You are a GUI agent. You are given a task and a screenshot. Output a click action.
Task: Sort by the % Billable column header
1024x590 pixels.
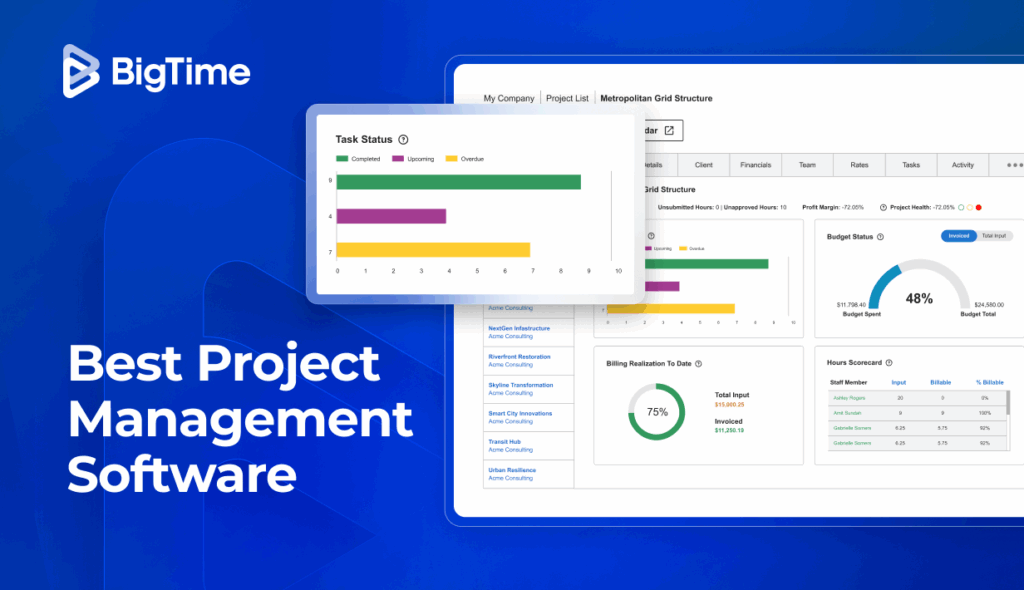pyautogui.click(x=989, y=382)
